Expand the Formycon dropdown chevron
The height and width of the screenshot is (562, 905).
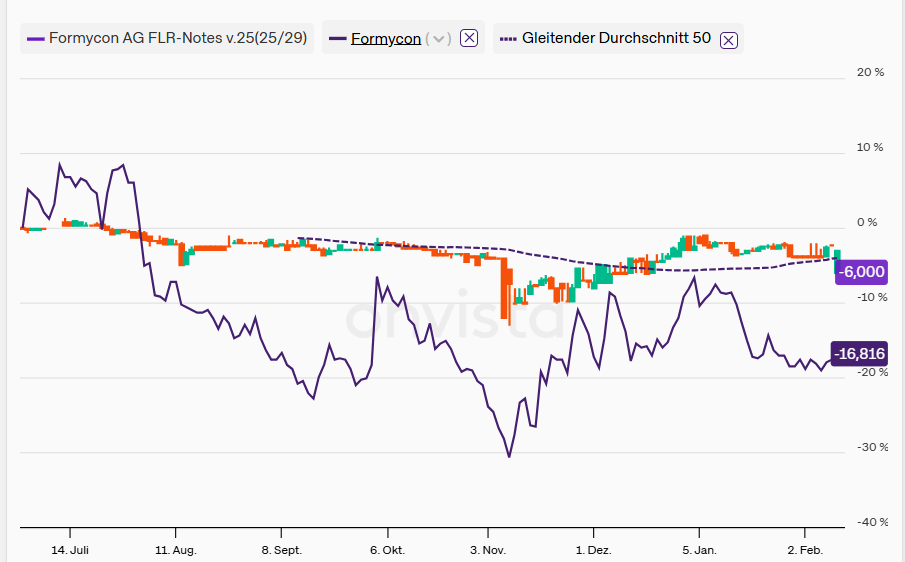coord(438,39)
